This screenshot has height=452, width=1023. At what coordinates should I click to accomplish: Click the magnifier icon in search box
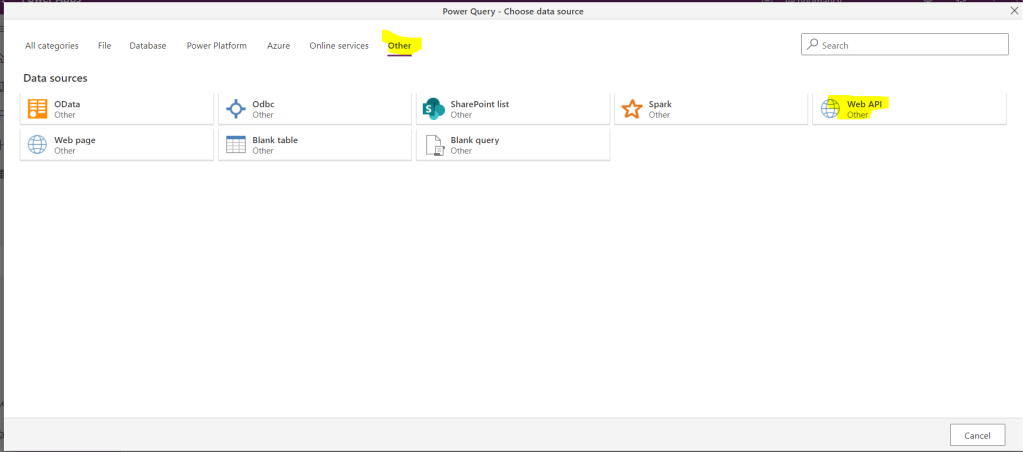pos(812,45)
